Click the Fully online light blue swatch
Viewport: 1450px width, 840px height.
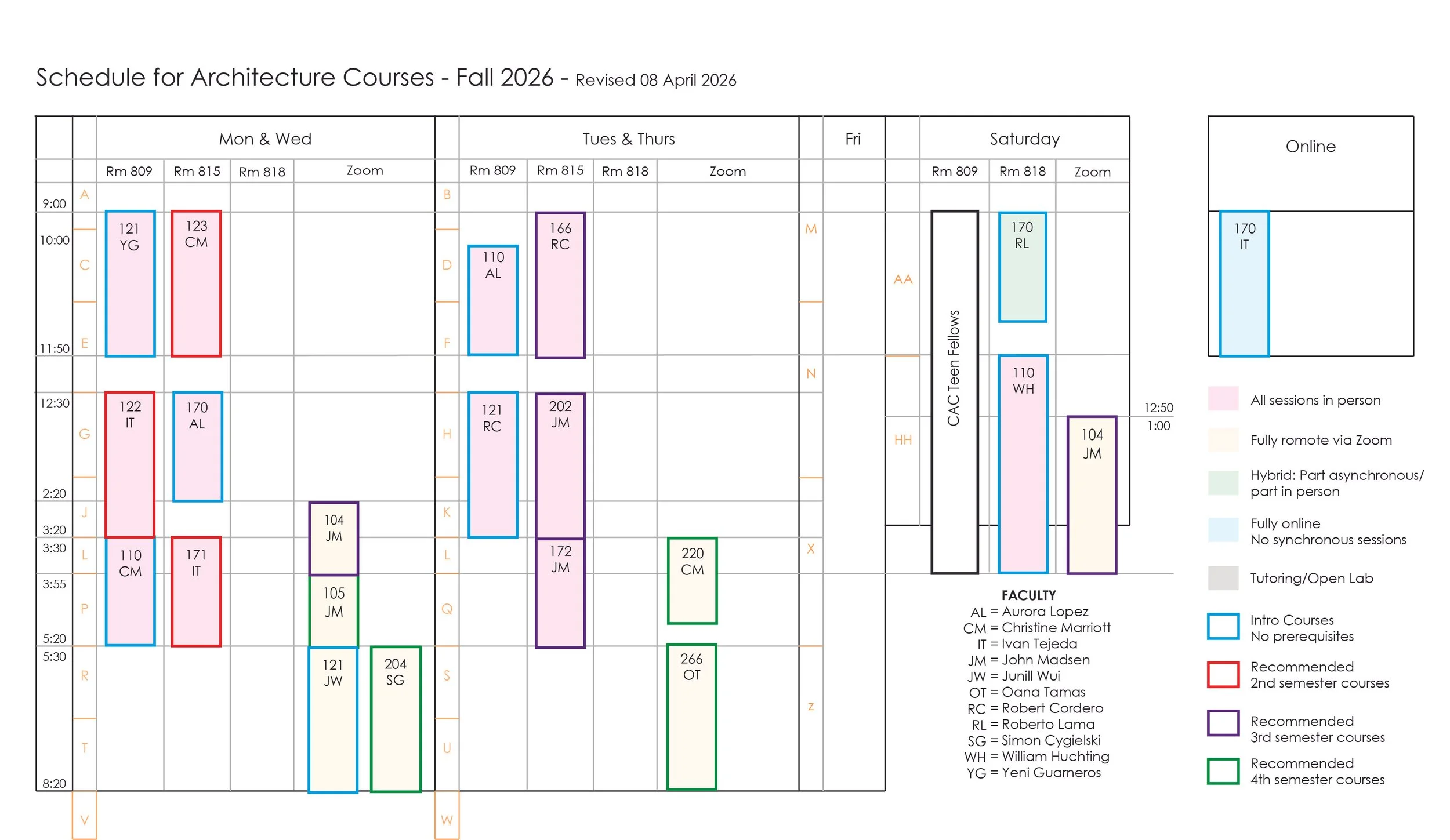point(1223,530)
